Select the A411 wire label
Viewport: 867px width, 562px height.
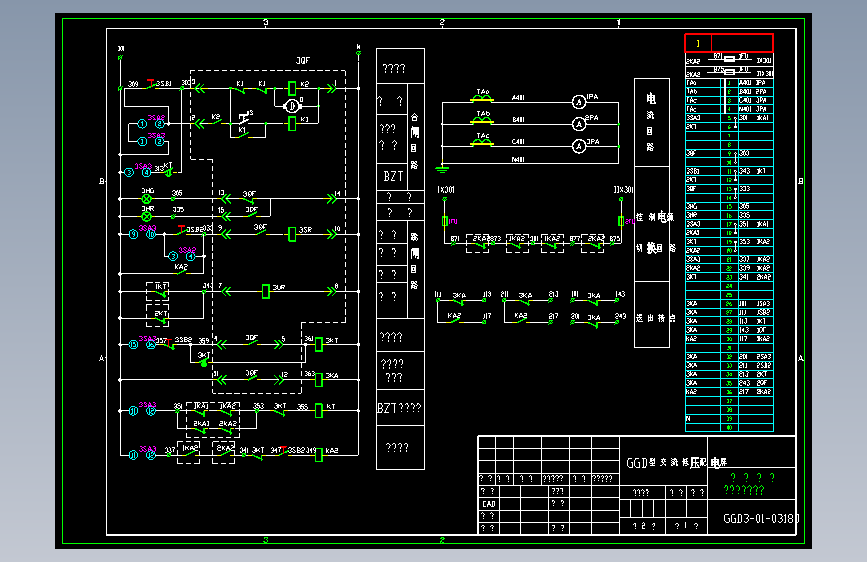click(x=518, y=97)
